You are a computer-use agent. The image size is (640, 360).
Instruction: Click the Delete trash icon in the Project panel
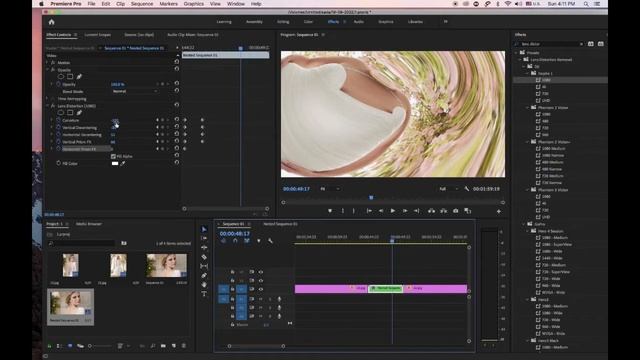pyautogui.click(x=184, y=346)
